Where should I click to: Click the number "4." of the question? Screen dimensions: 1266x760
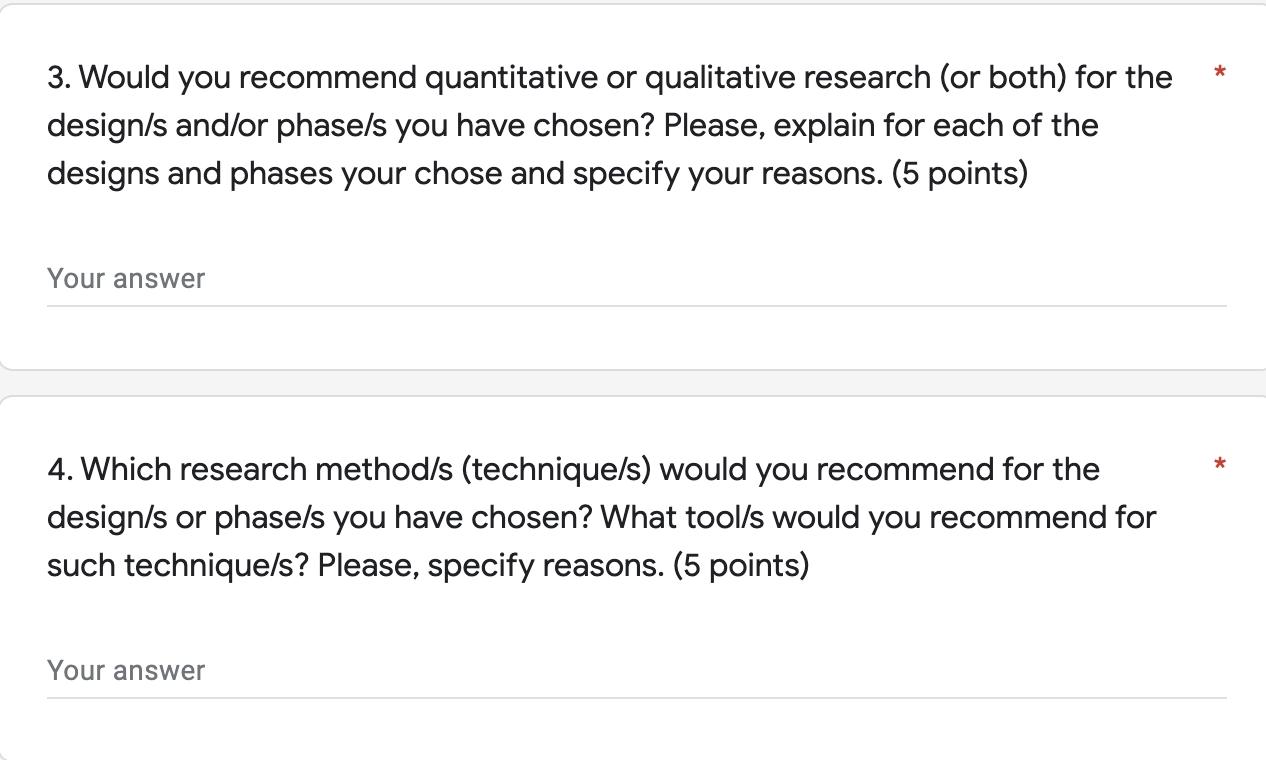pos(60,470)
